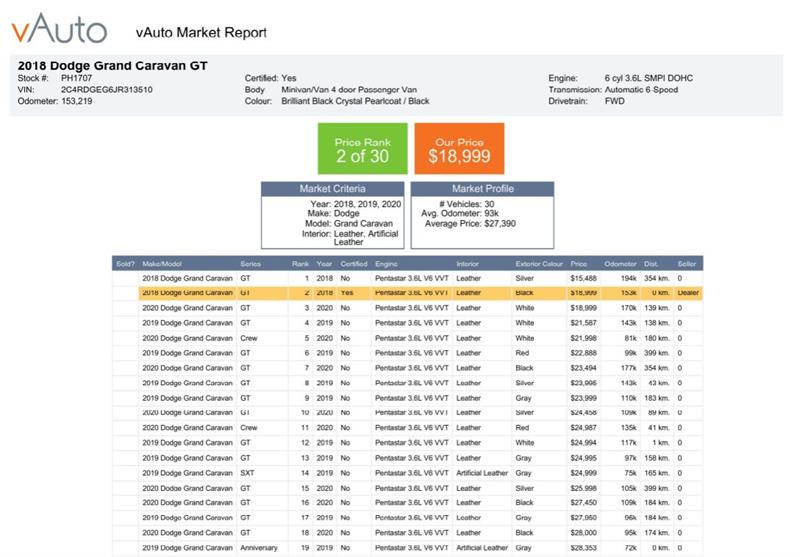Click the $21,587 price cell
The image size is (800, 557).
point(583,323)
